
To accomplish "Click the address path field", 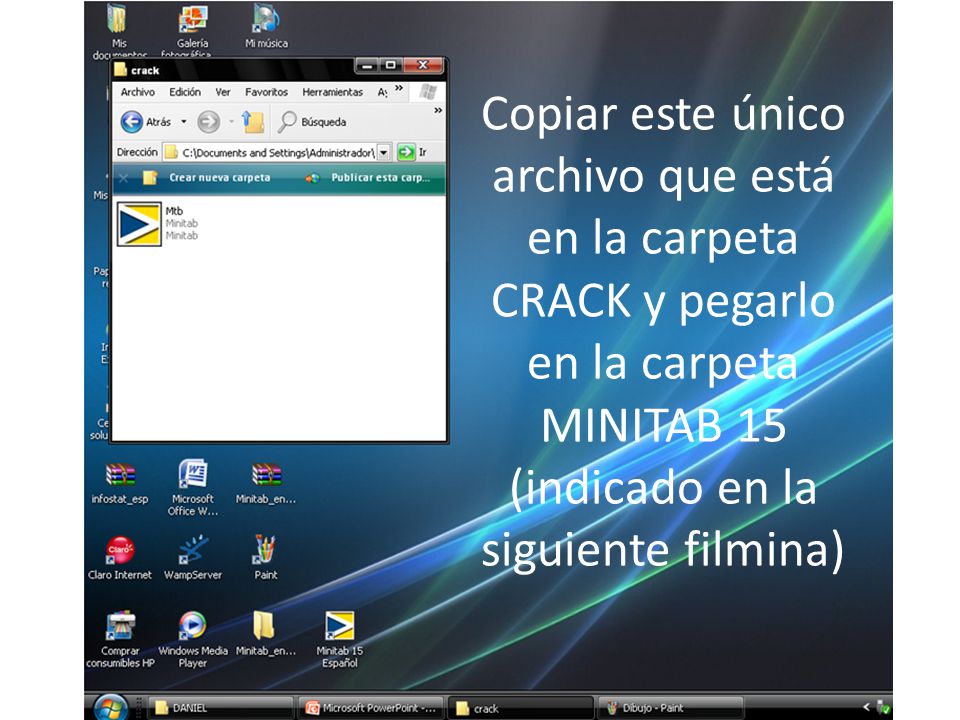I will [x=270, y=152].
